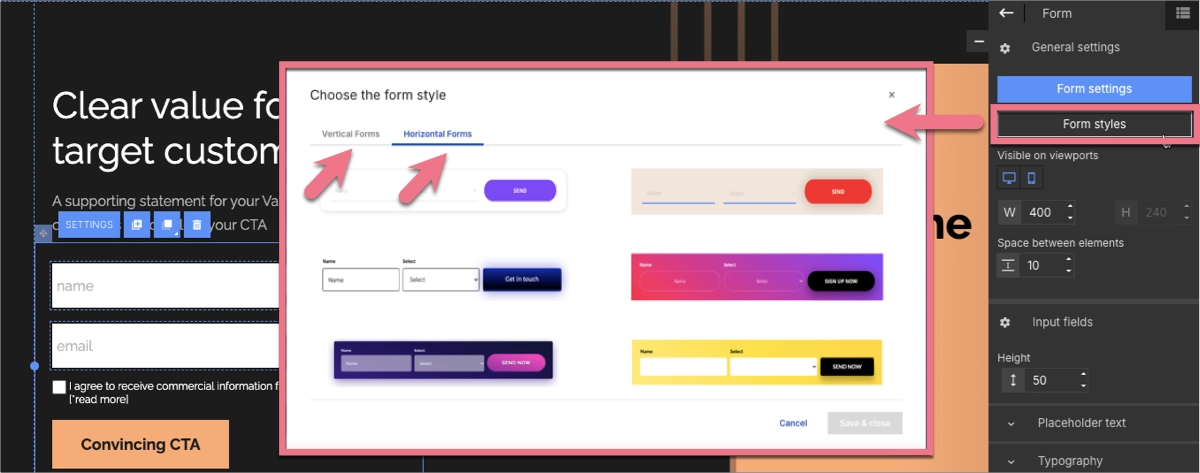This screenshot has width=1200, height=473.
Task: Click the Input fields gear icon
Action: [1005, 322]
